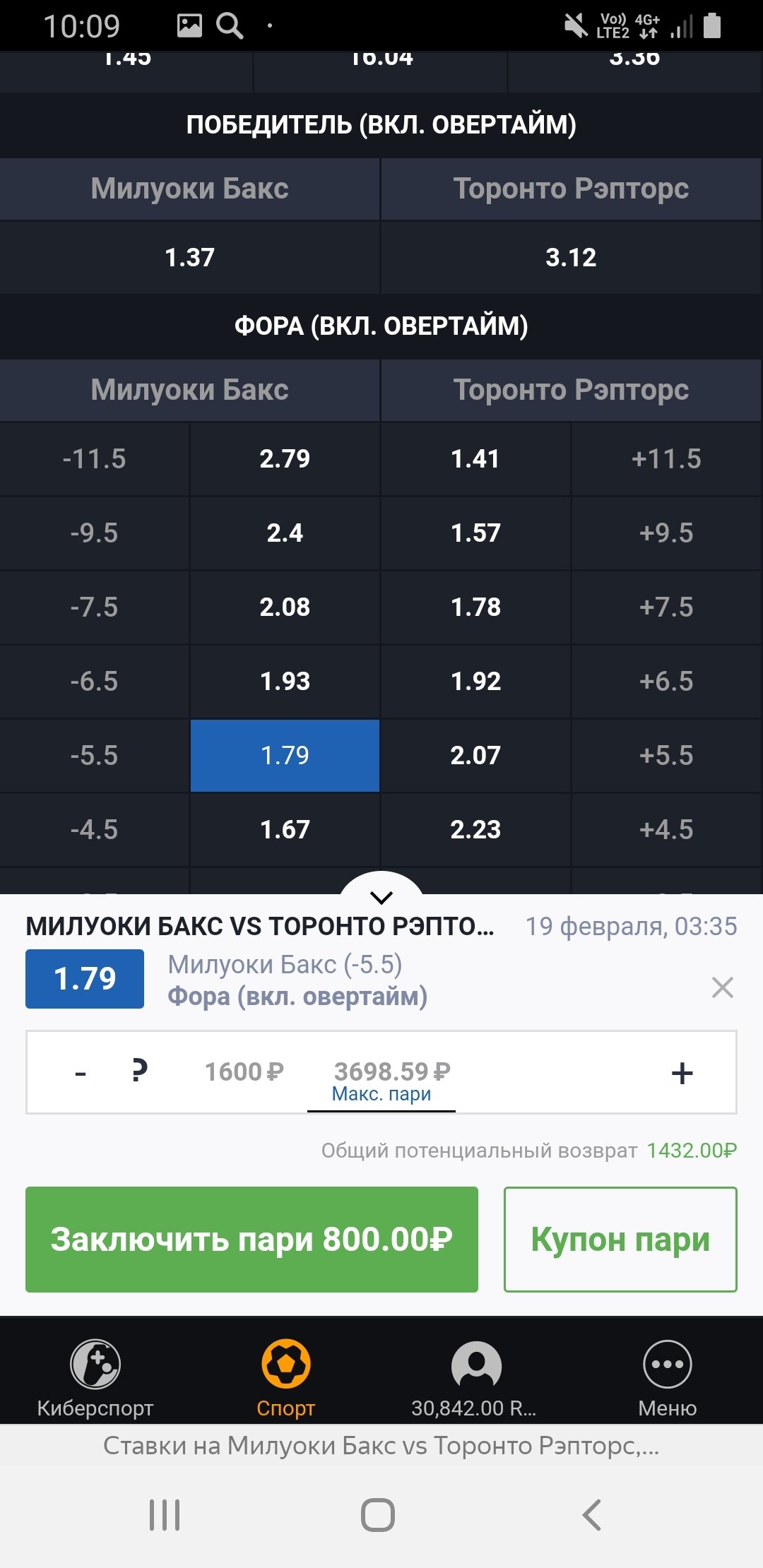This screenshot has height=1568, width=763.
Task: Deselect highlighted 1.79 odds for -5.5
Action: [x=285, y=756]
